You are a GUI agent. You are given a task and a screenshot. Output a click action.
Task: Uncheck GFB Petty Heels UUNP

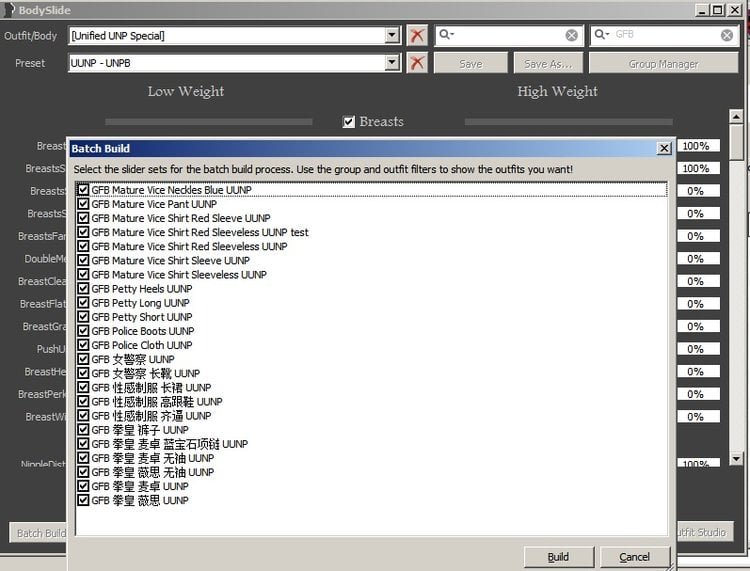(x=83, y=289)
